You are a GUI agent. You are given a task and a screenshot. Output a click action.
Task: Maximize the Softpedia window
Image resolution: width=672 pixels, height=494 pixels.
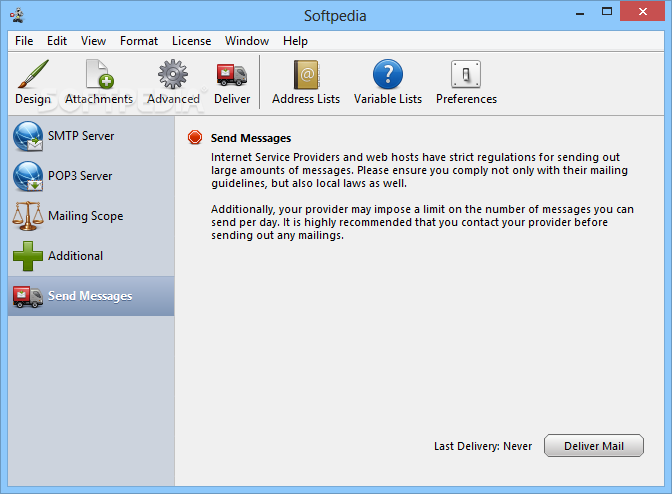607,12
